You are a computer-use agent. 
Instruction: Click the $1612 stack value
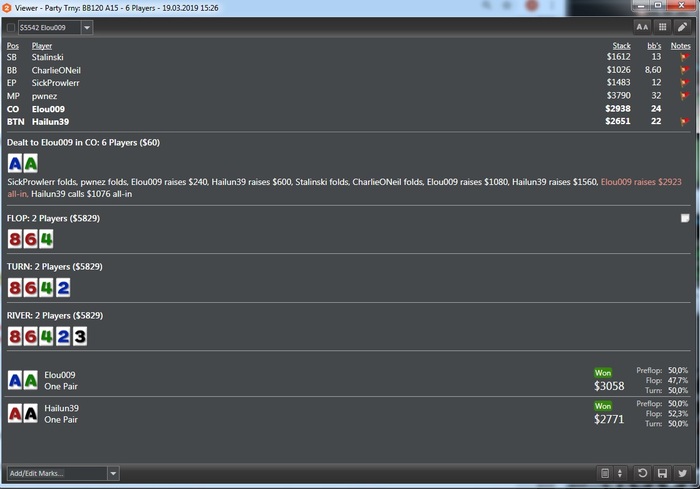coord(618,57)
